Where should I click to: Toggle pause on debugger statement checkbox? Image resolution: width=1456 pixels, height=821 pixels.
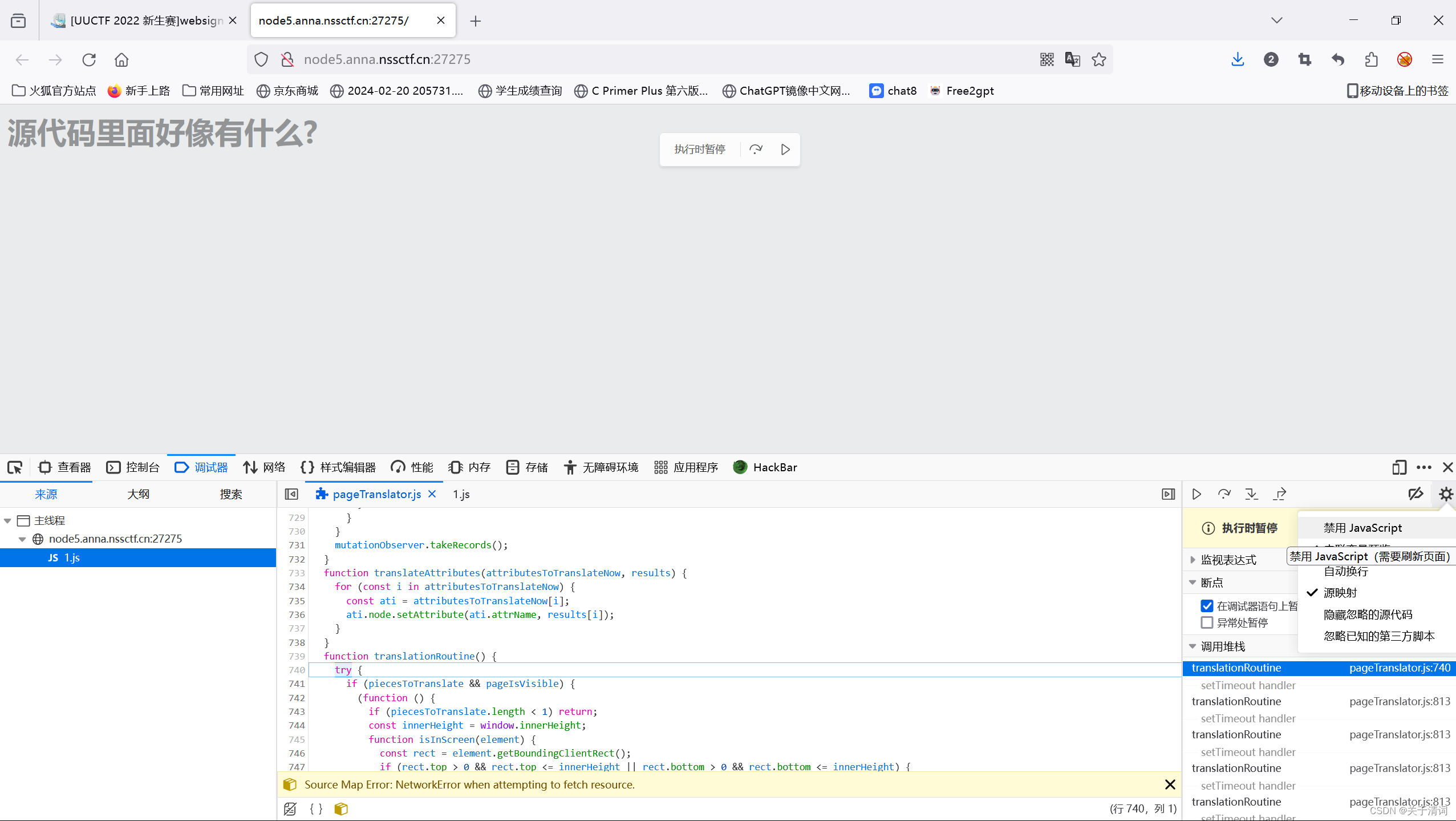pyautogui.click(x=1207, y=606)
